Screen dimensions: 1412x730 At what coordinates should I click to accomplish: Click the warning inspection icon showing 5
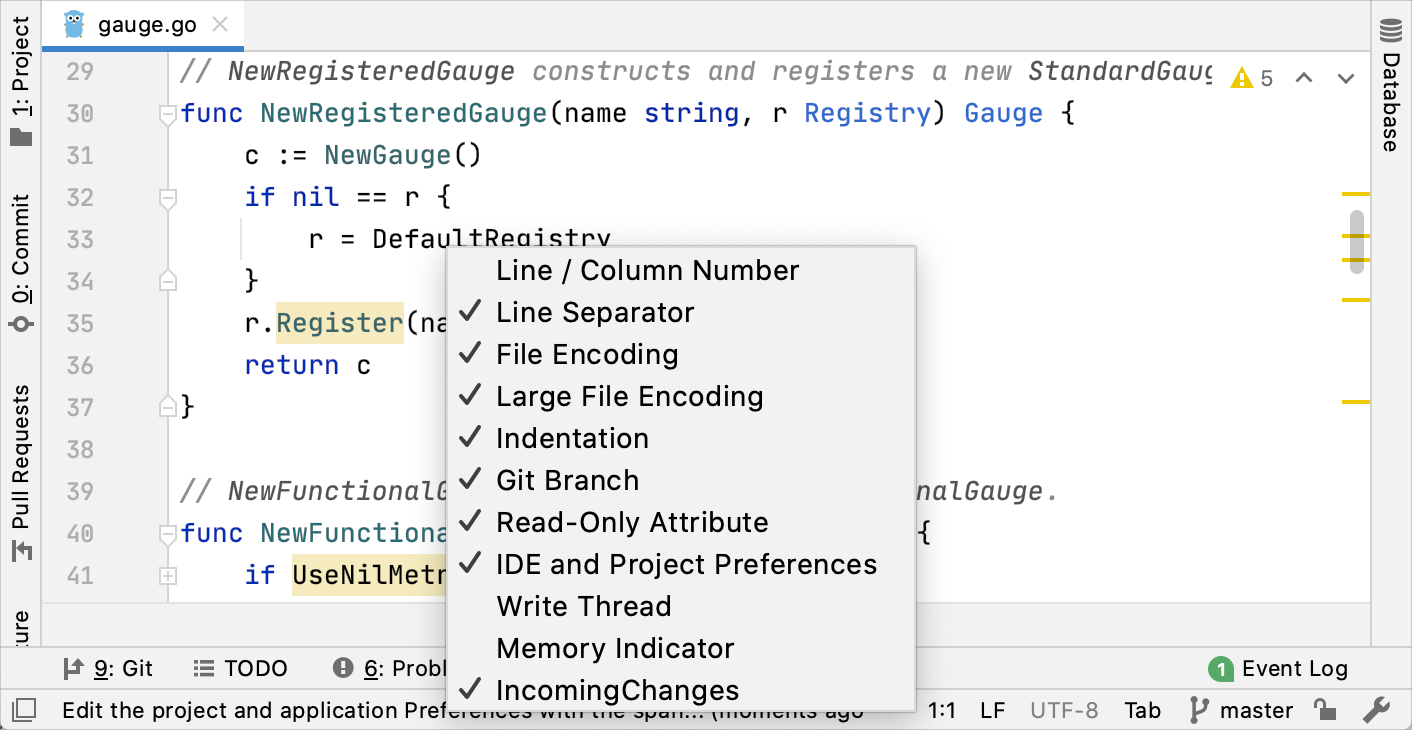[x=1252, y=78]
